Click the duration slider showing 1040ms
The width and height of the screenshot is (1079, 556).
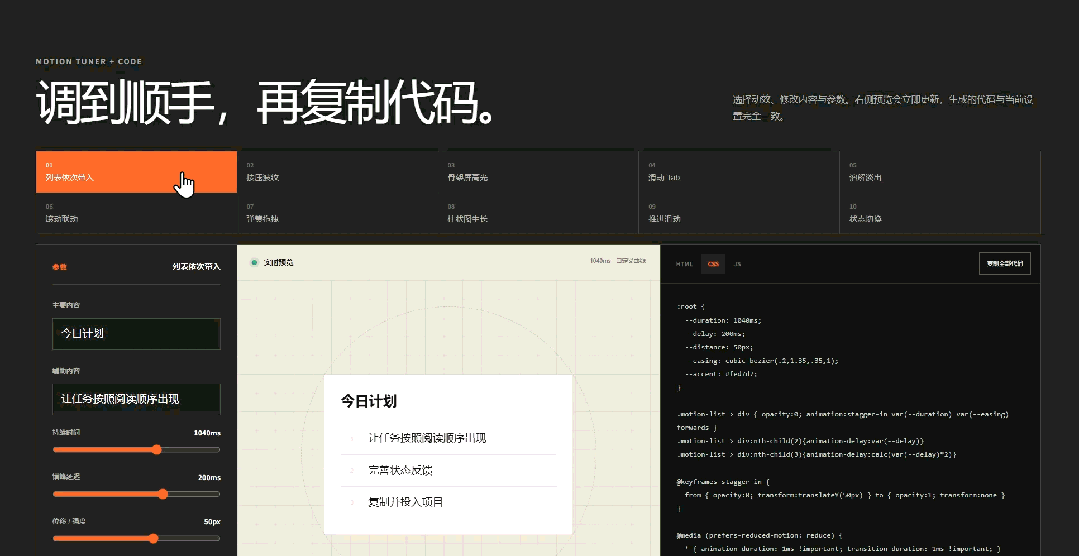[x=136, y=449]
